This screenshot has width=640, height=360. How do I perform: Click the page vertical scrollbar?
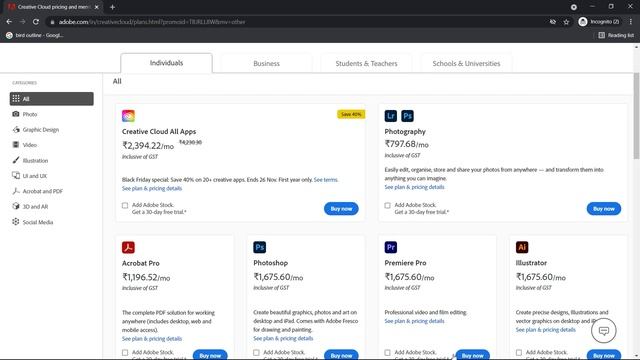[x=636, y=116]
